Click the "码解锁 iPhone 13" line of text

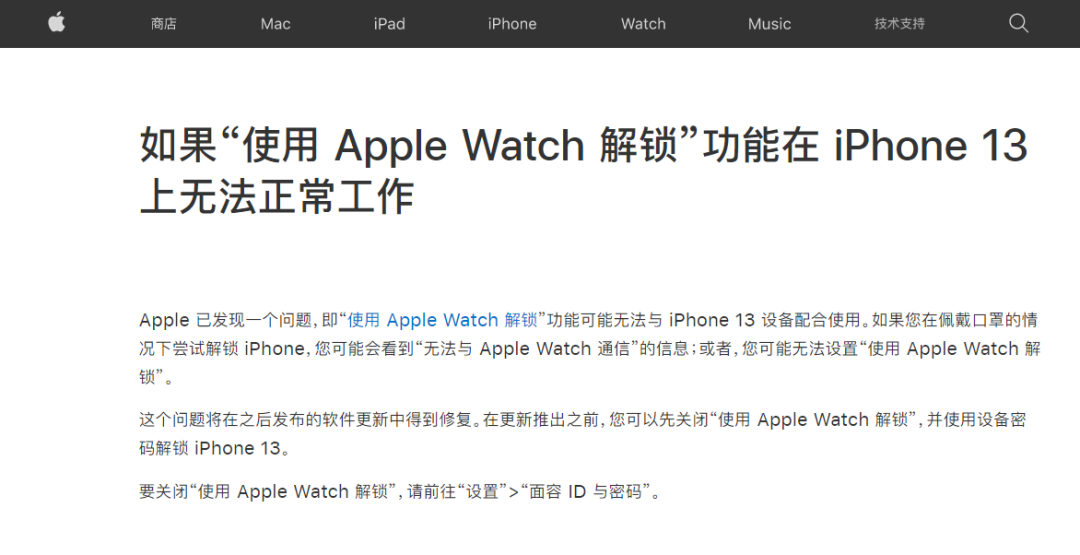click(214, 448)
